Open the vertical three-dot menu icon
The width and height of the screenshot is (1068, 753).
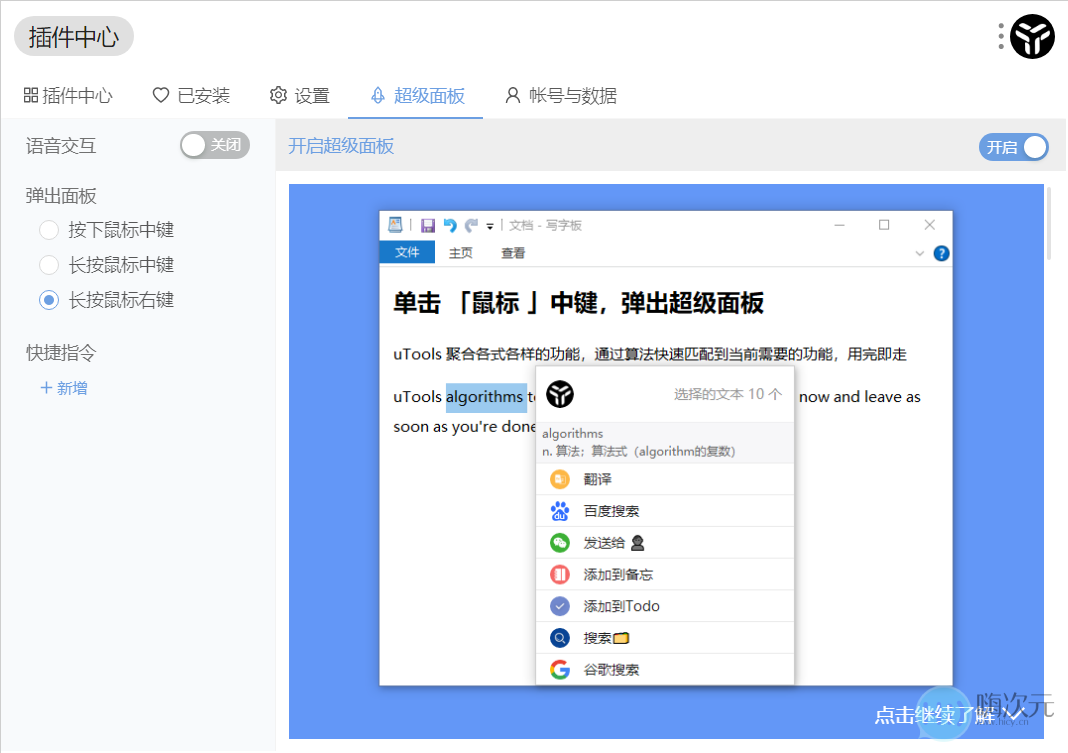[999, 36]
